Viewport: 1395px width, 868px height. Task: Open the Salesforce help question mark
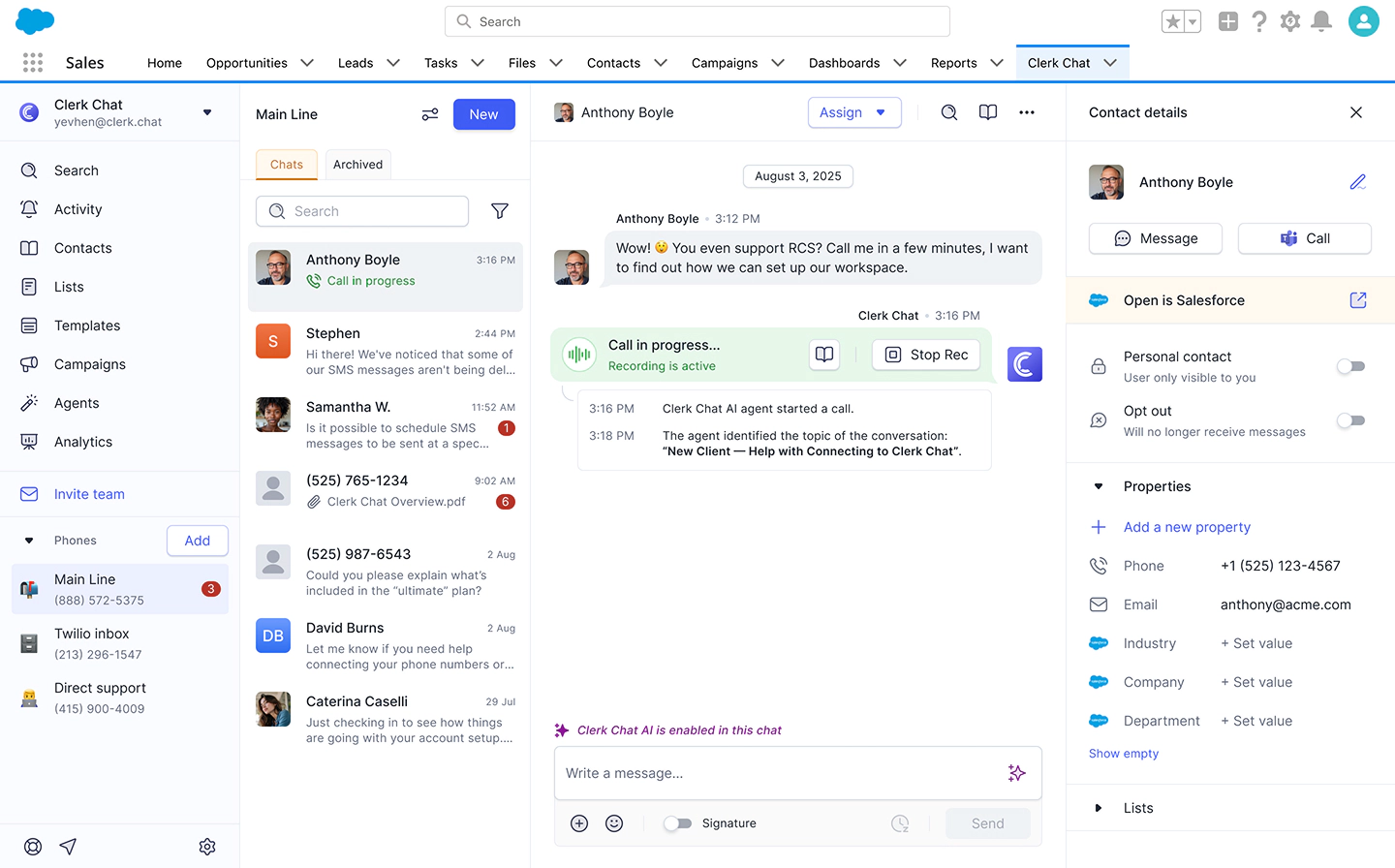pyautogui.click(x=1259, y=21)
